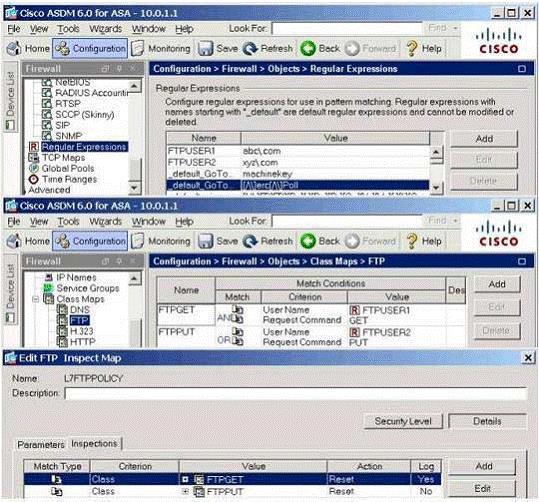Viewport: 539px width, 502px height.
Task: Open the Help menu in the second ASDM window
Action: pos(184,221)
